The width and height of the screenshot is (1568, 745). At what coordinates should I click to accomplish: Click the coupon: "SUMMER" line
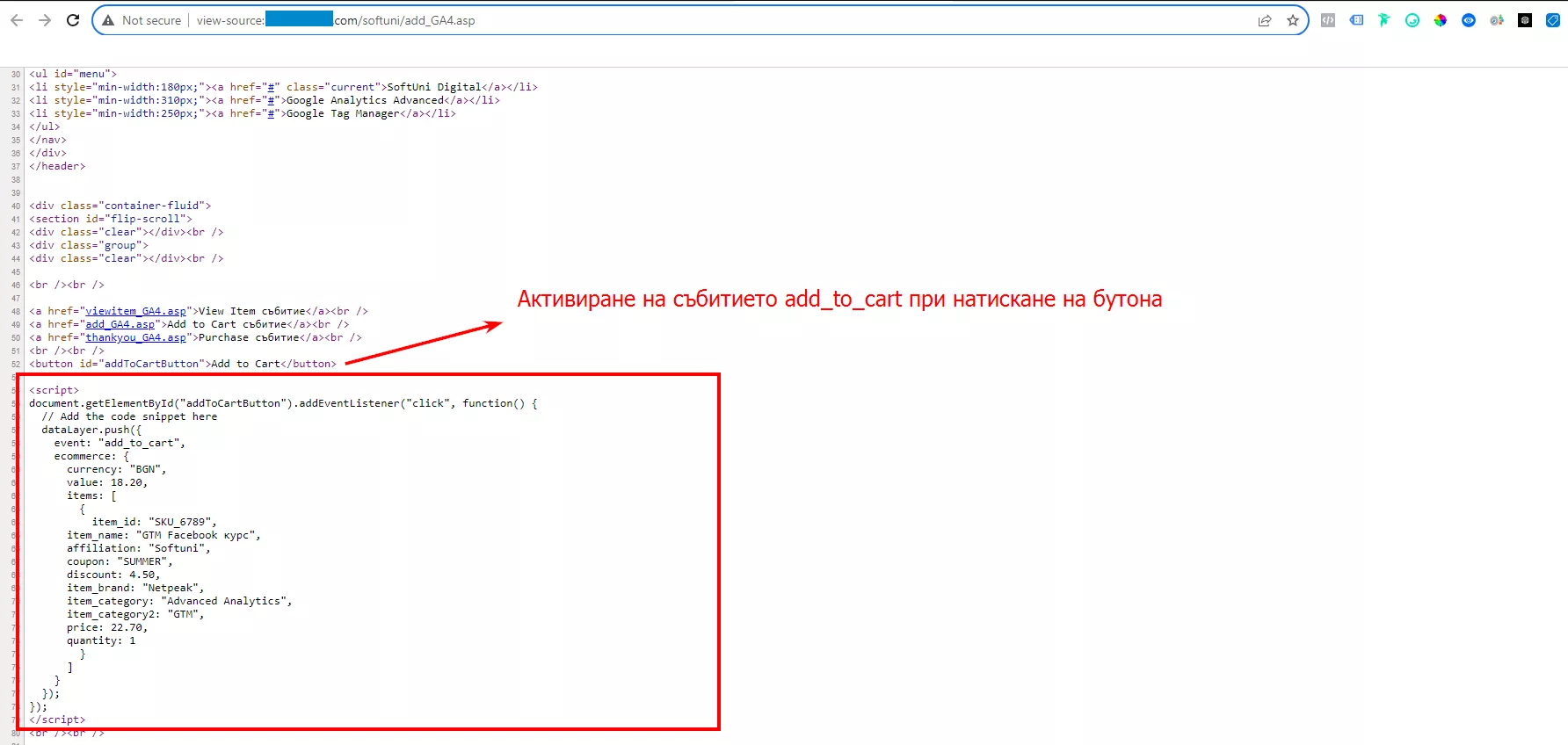(x=120, y=561)
